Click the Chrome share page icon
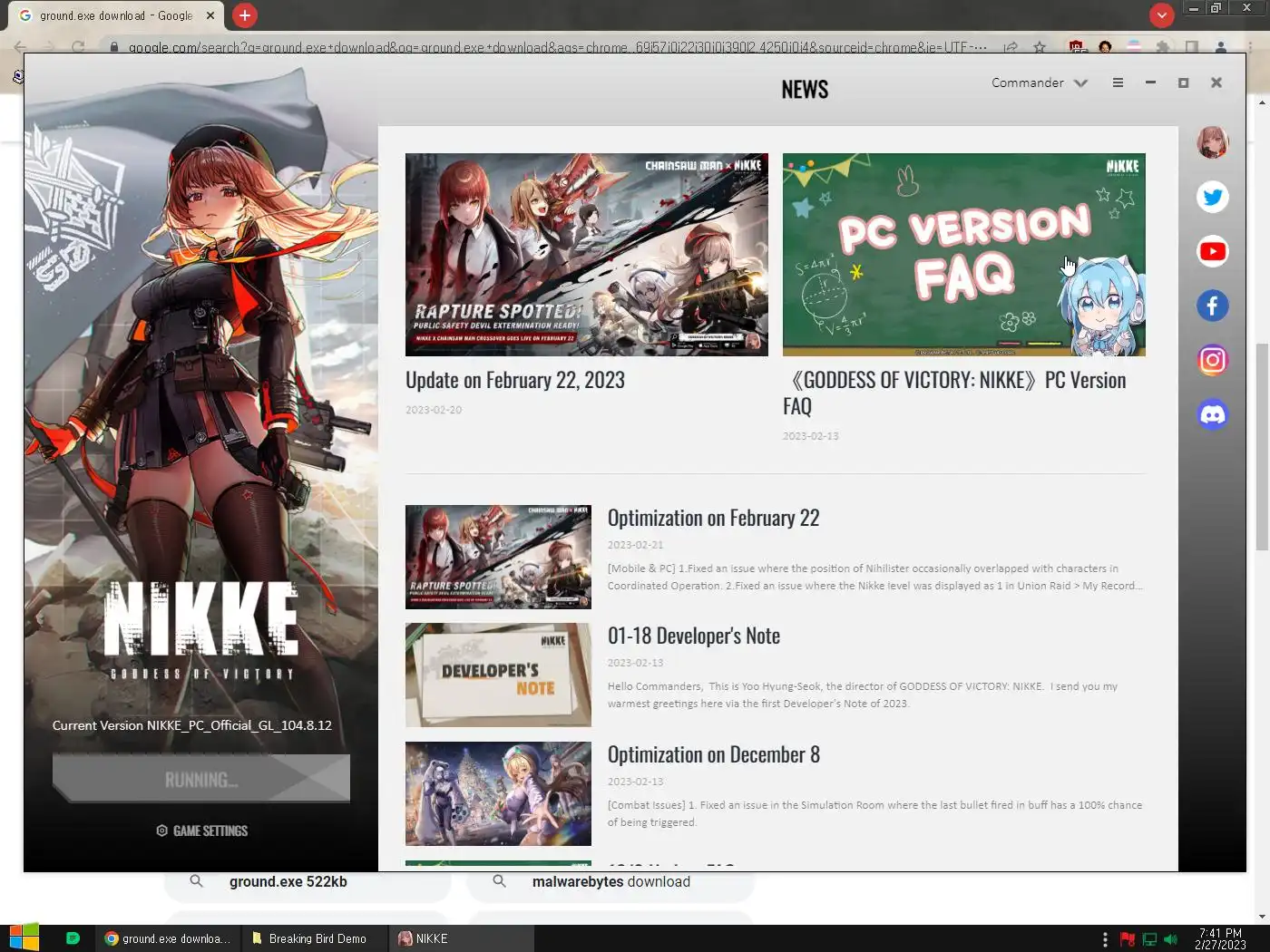 [x=1011, y=46]
